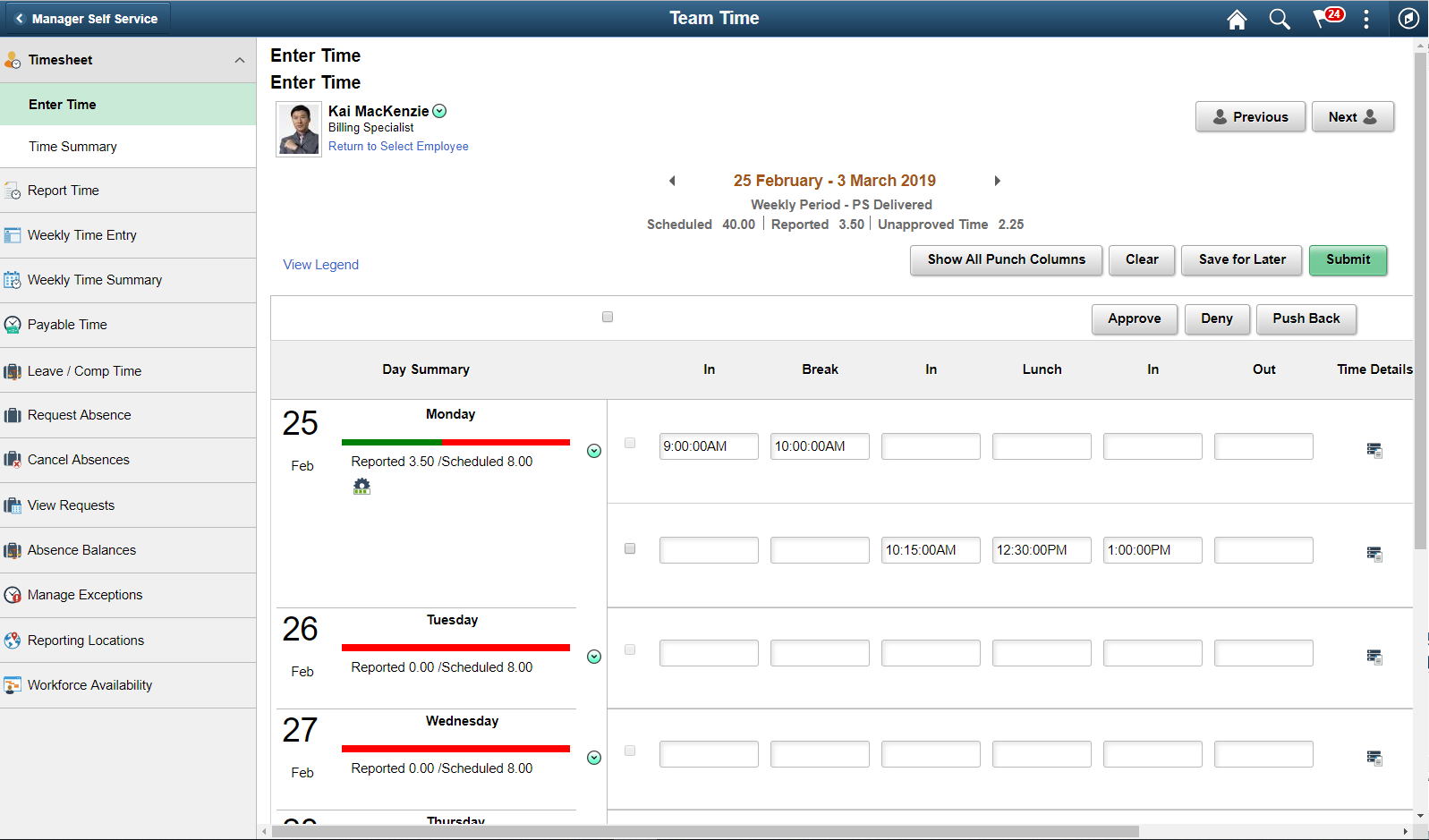Image resolution: width=1429 pixels, height=840 pixels.
Task: Click the horizontal scrollbar at bottom
Action: tap(705, 832)
